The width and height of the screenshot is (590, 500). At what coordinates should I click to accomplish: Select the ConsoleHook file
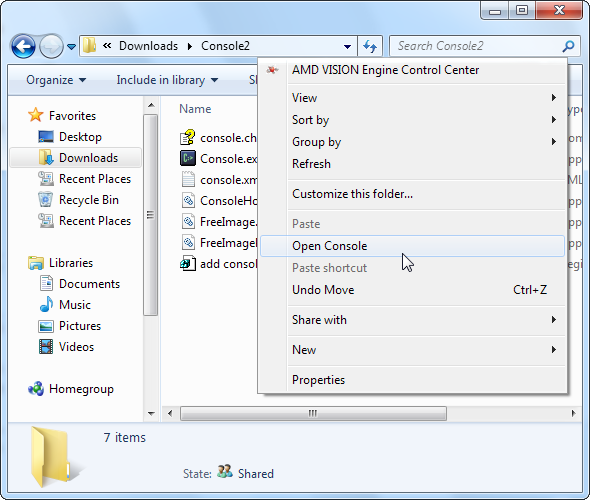point(228,201)
